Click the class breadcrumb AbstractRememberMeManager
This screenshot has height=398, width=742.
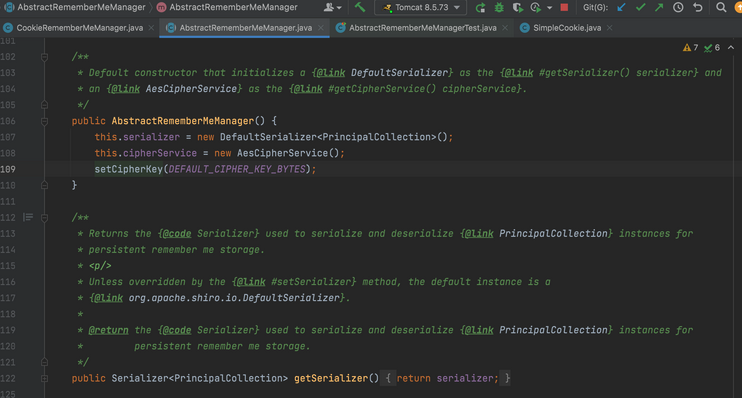click(x=76, y=7)
